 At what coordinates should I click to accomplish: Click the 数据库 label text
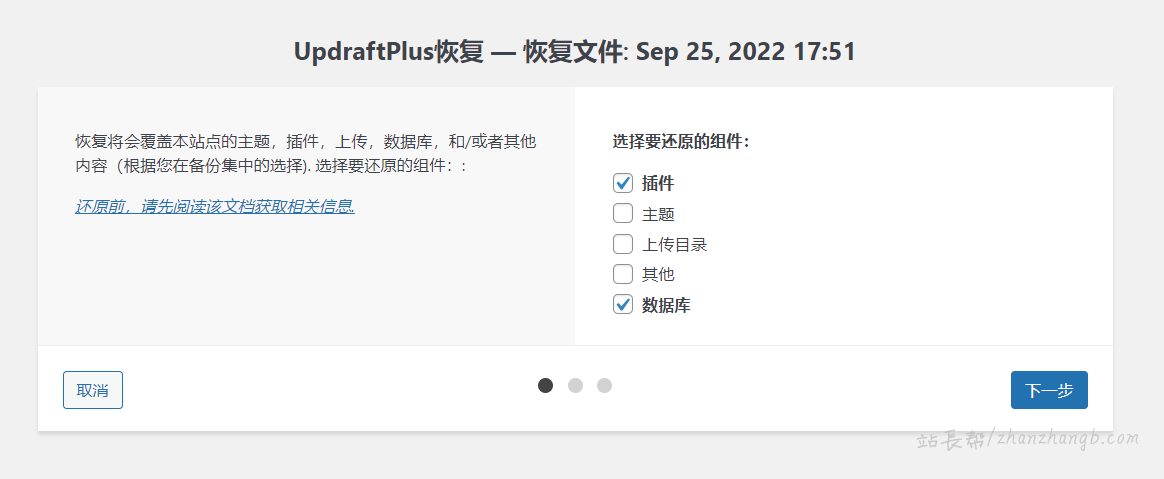pyautogui.click(x=666, y=305)
